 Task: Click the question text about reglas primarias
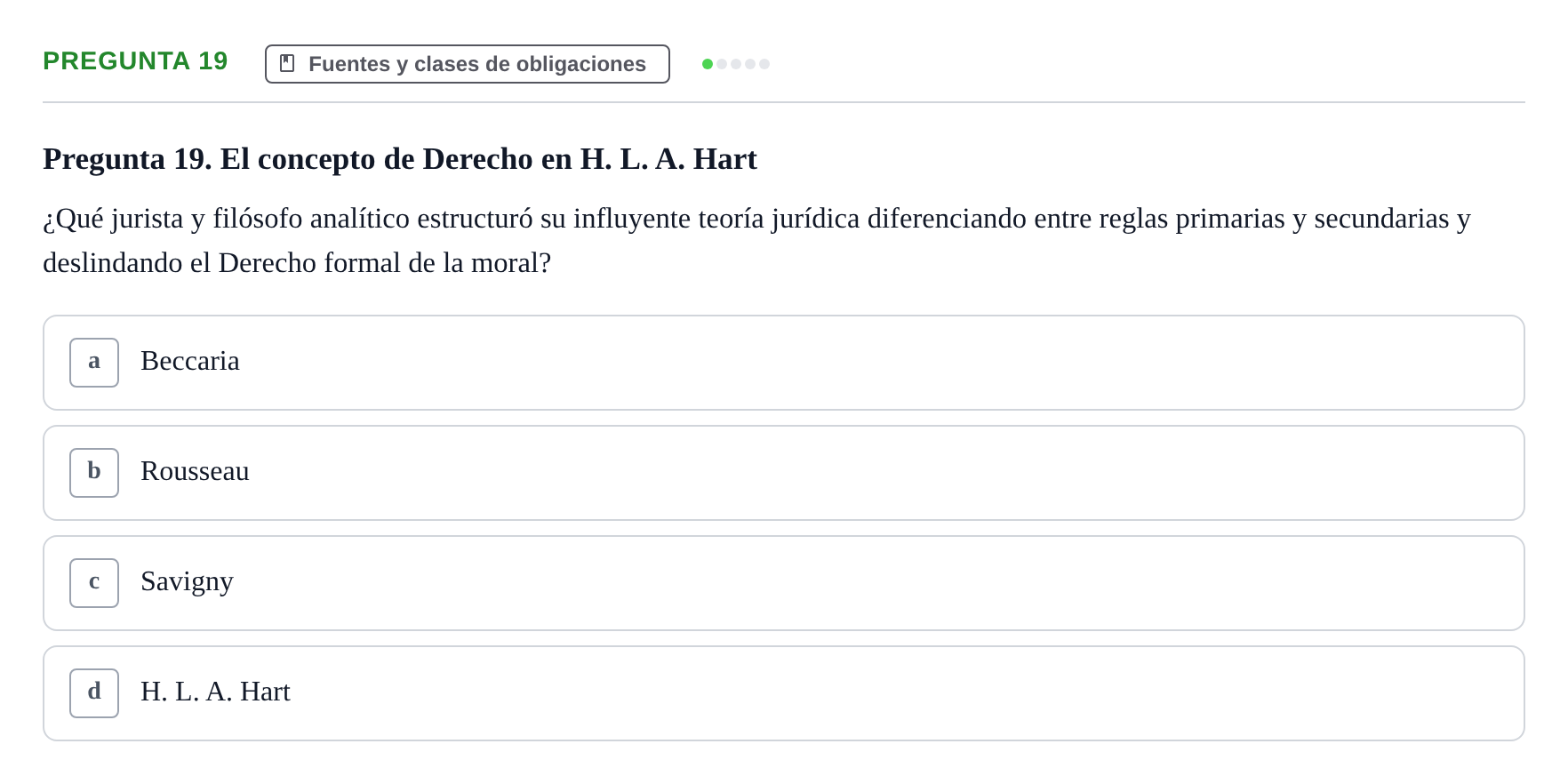pyautogui.click(x=756, y=241)
